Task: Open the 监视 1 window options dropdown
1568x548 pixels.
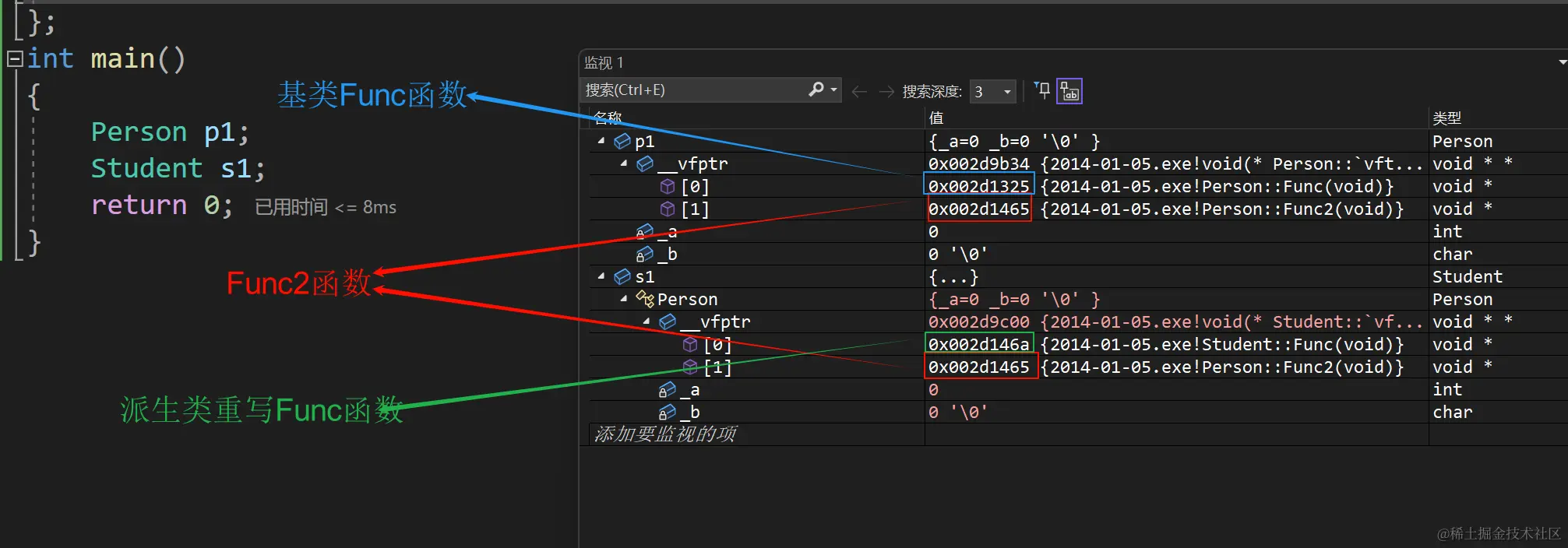Action: pos(1562,62)
